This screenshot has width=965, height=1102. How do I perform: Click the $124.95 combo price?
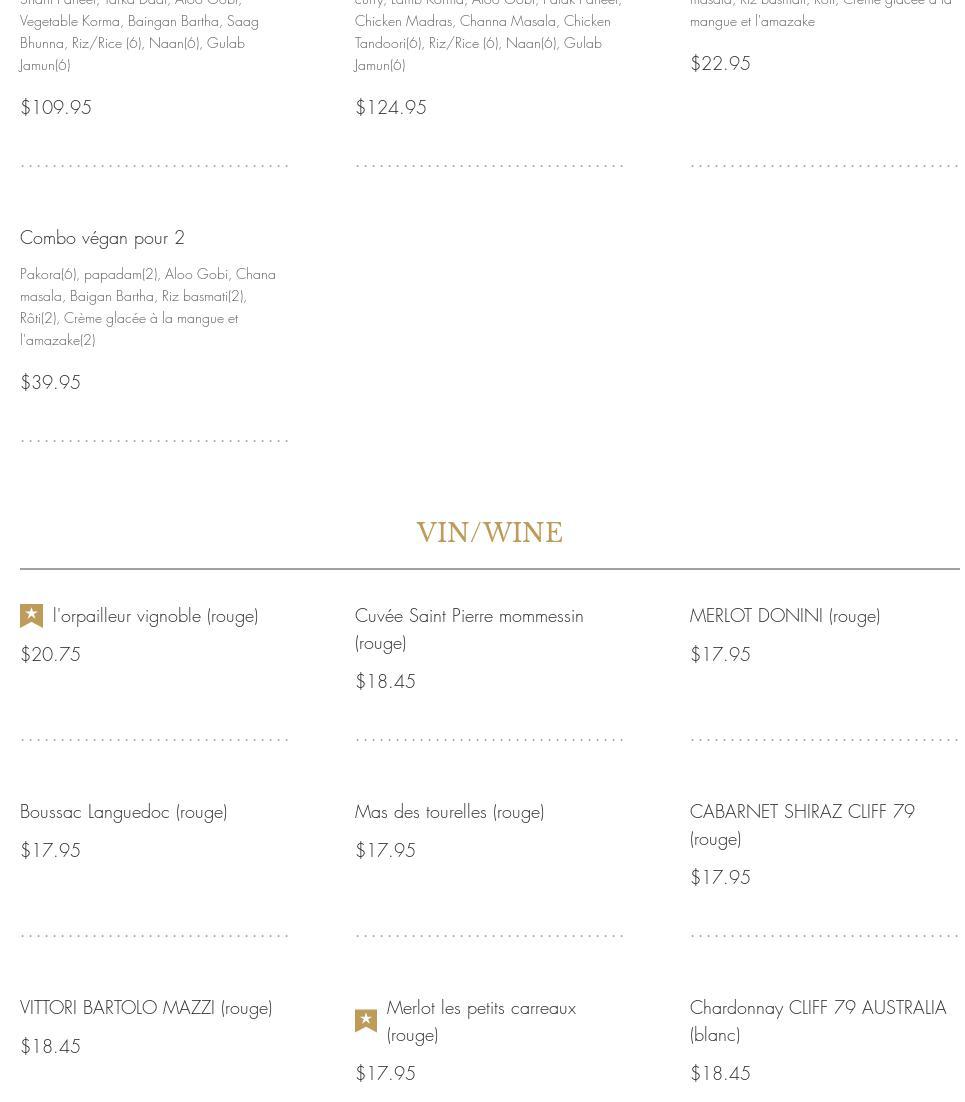pos(391,108)
